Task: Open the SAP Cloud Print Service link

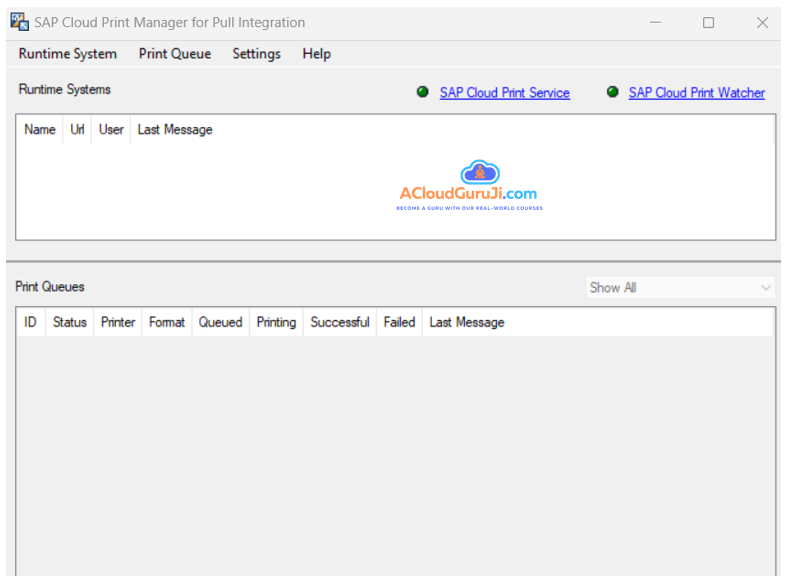Action: [x=504, y=93]
